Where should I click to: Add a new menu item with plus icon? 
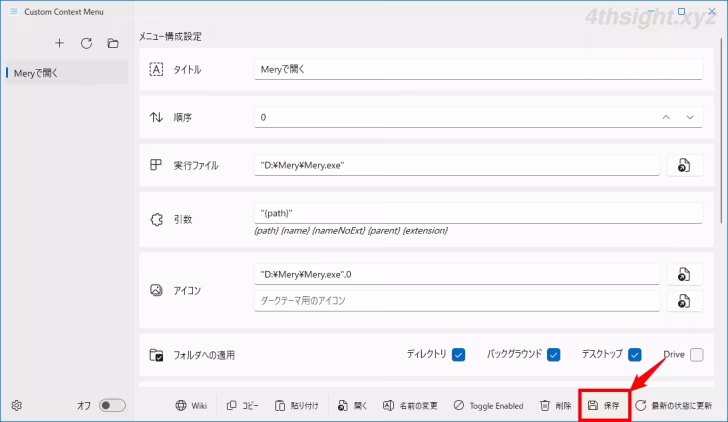[59, 43]
